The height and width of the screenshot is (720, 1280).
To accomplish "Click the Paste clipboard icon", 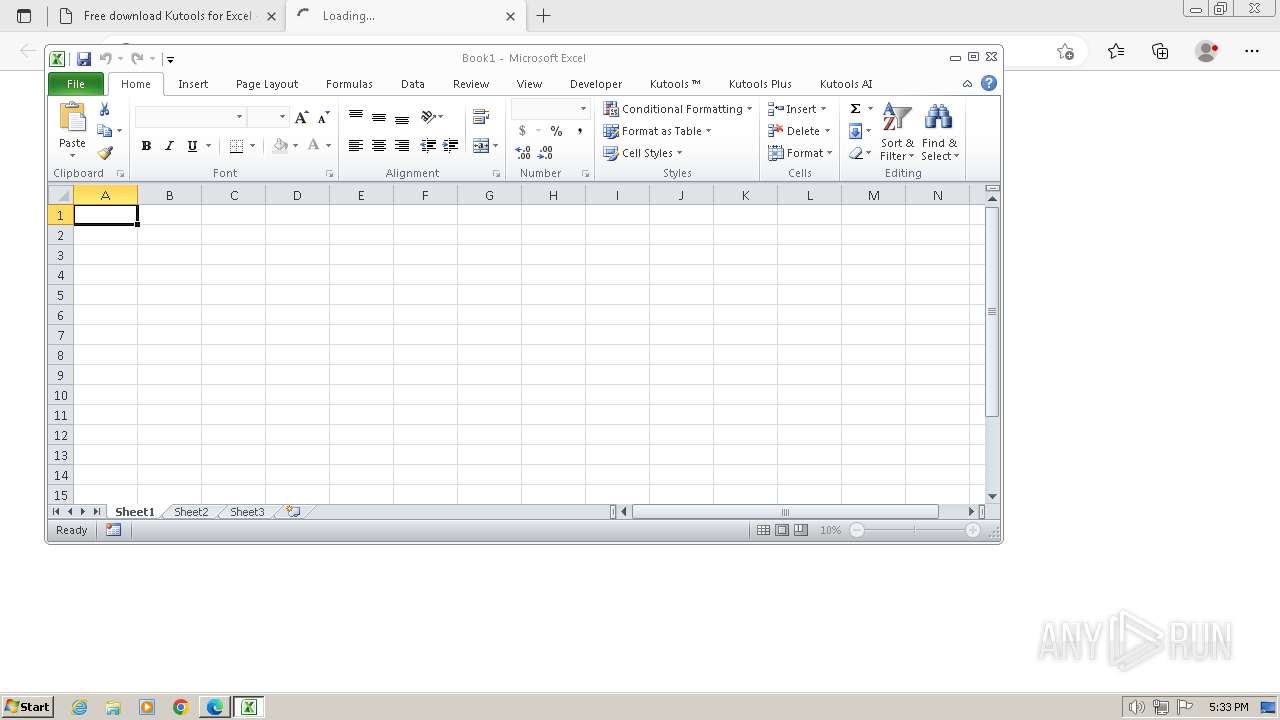I will (72, 117).
